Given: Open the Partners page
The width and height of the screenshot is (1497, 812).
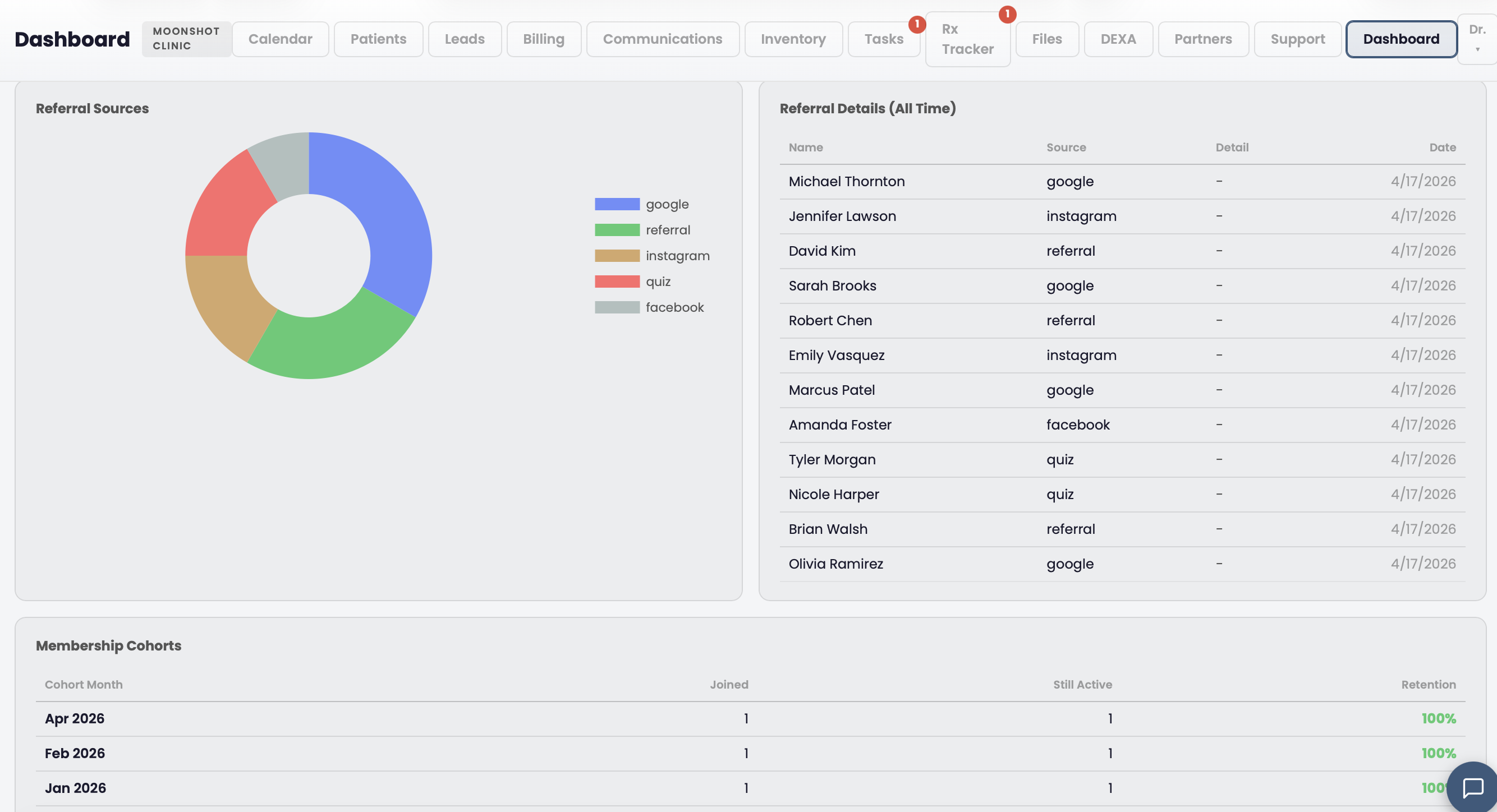Looking at the screenshot, I should pyautogui.click(x=1203, y=39).
